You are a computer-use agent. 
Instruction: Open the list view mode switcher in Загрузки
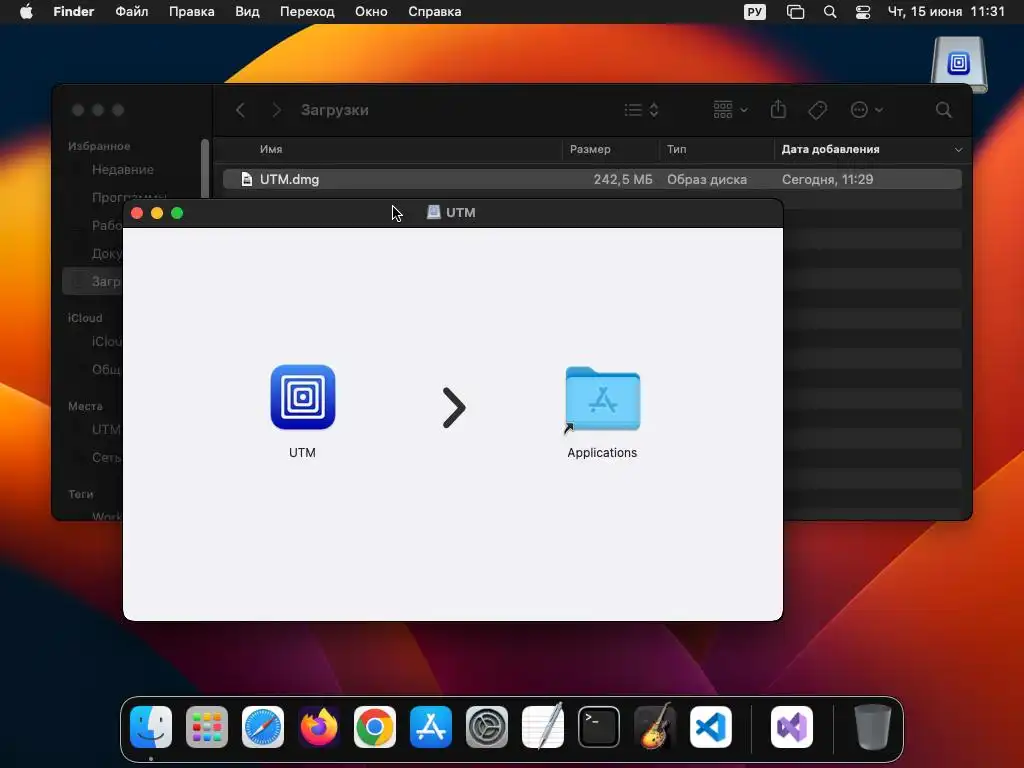point(641,110)
